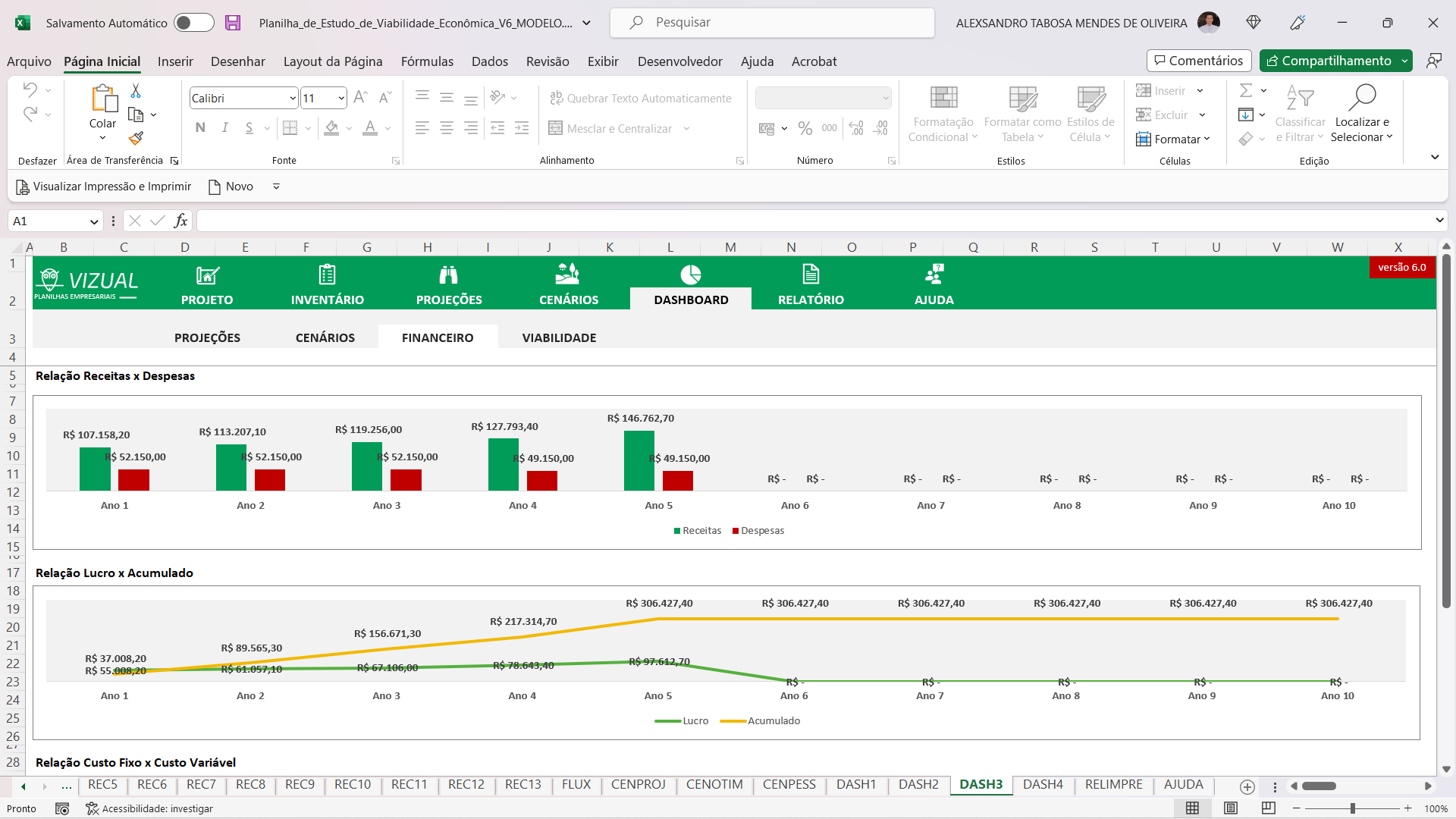Switch to Page Layout view in status bar
Viewport: 1456px width, 819px height.
coord(1231,808)
